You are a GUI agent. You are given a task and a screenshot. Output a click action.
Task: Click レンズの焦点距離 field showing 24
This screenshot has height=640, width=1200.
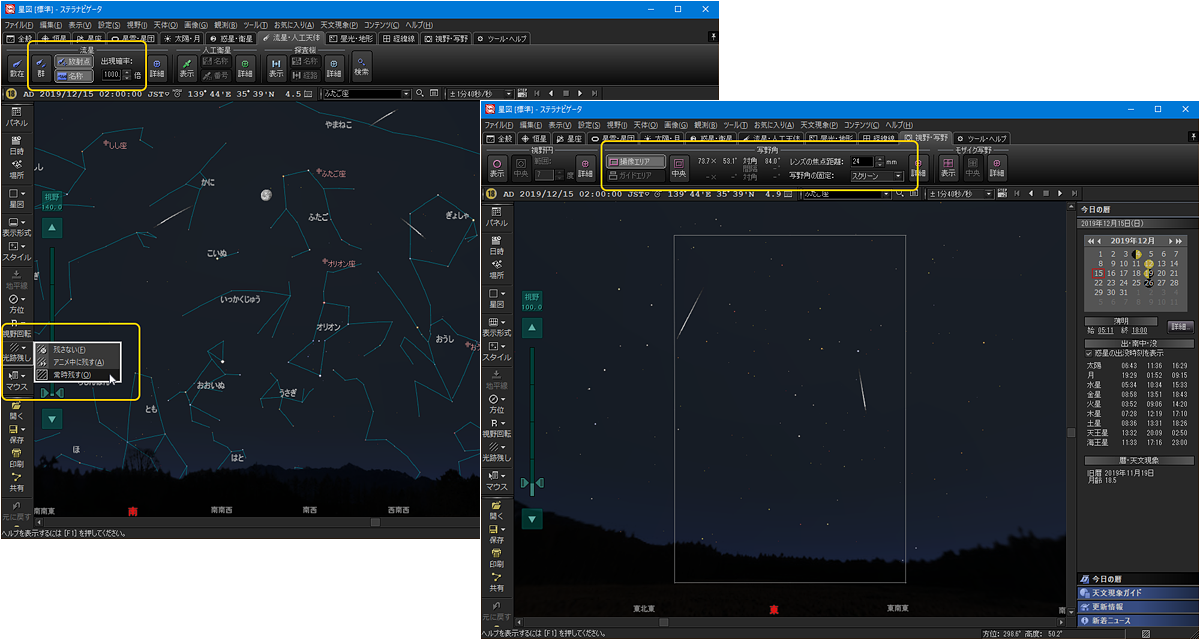(x=862, y=161)
